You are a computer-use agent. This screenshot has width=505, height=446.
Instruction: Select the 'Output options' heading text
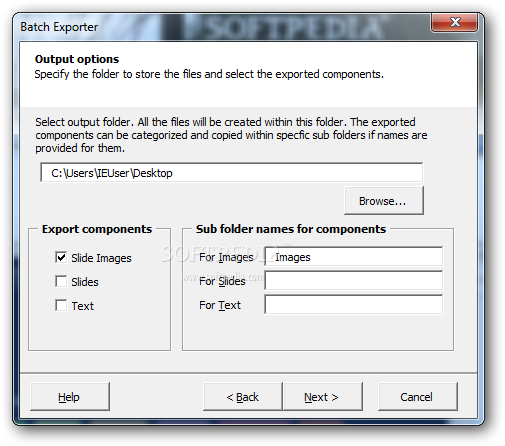click(77, 59)
